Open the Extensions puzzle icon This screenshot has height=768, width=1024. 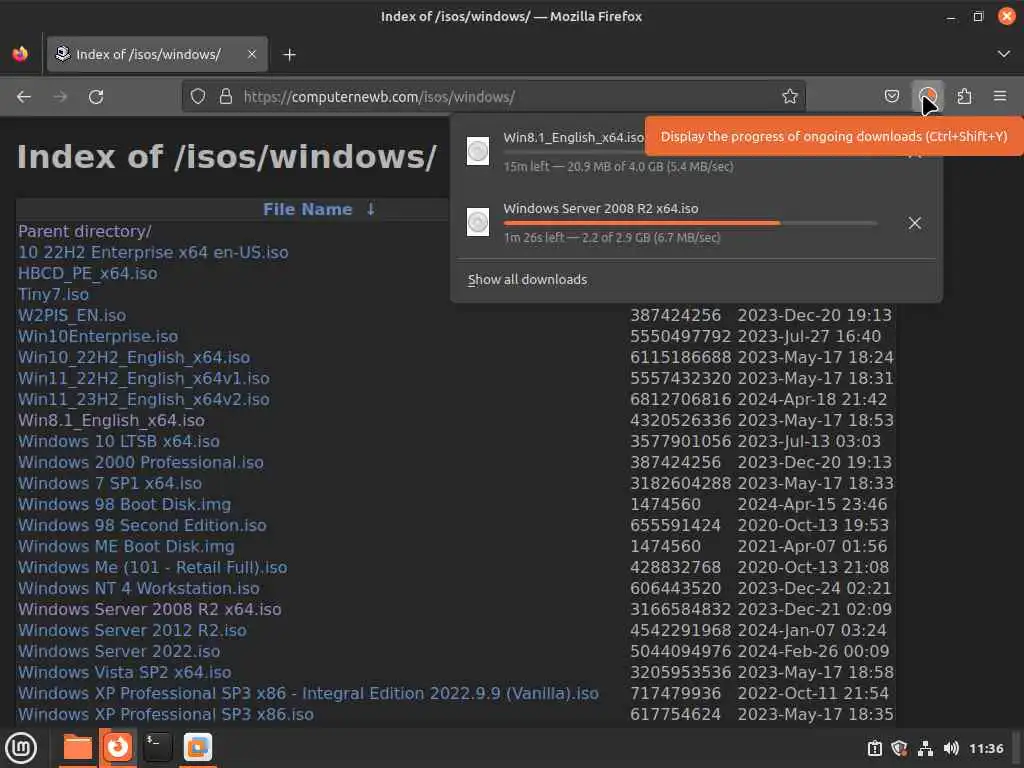(x=964, y=97)
